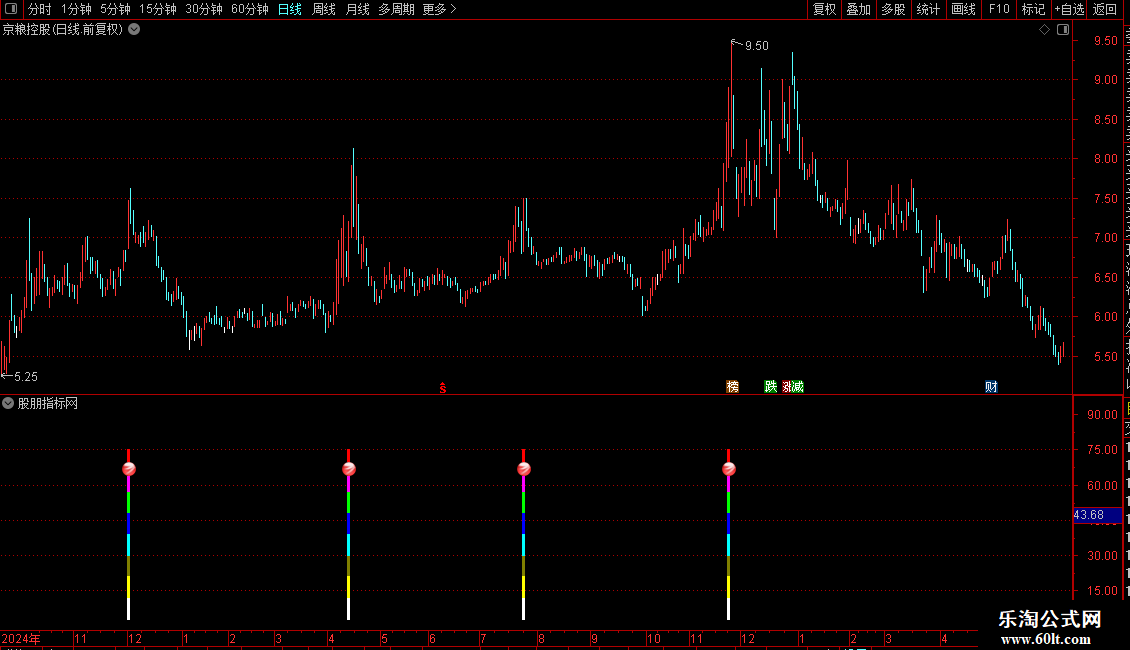Click the 9.00 price axis label
The width and height of the screenshot is (1130, 650).
coord(1105,80)
